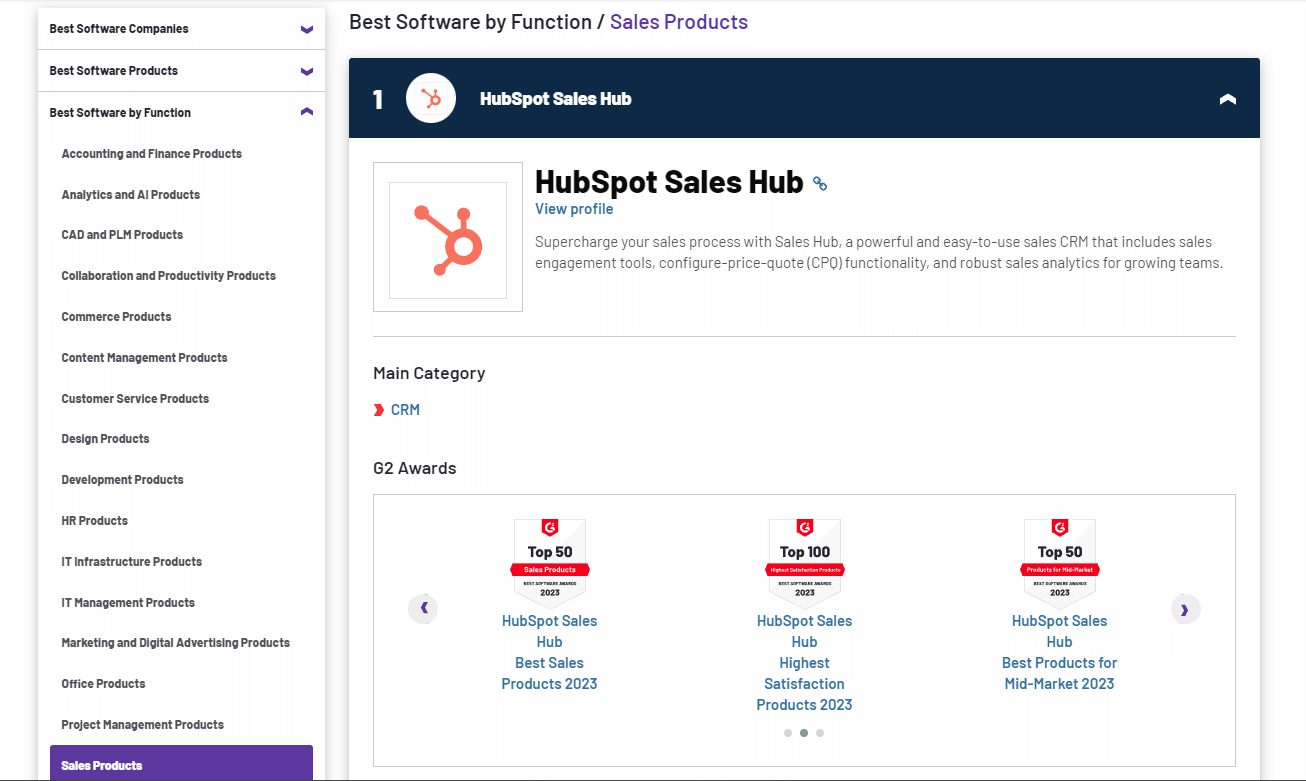The image size is (1306, 781).
Task: Open HR Products category
Action: click(x=95, y=521)
